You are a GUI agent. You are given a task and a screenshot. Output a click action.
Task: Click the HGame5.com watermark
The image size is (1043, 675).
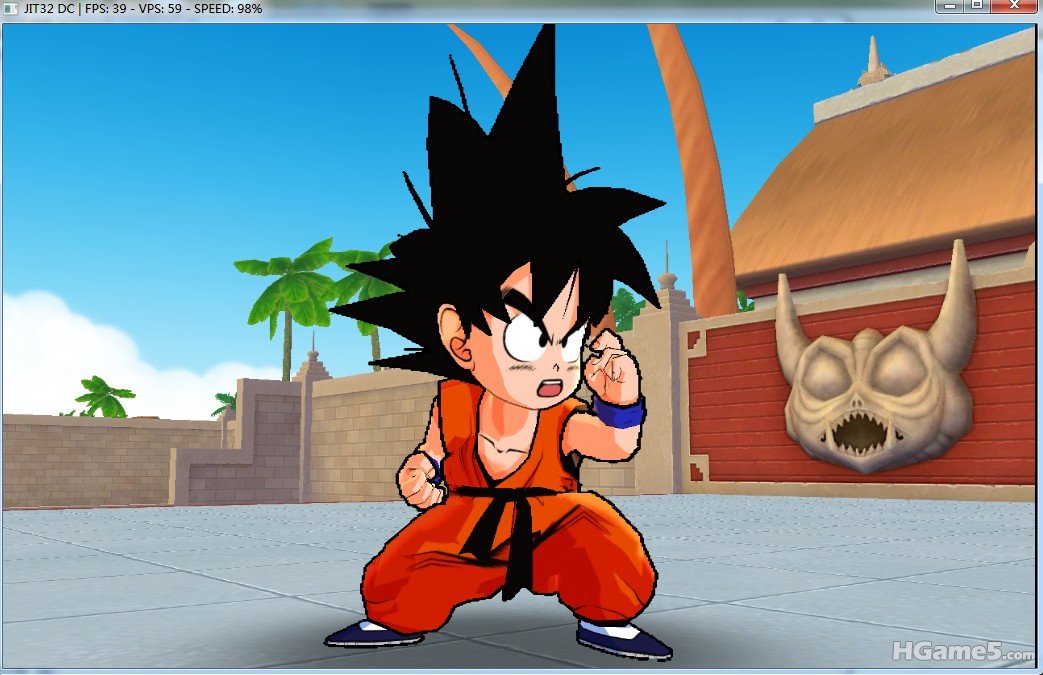pyautogui.click(x=964, y=652)
